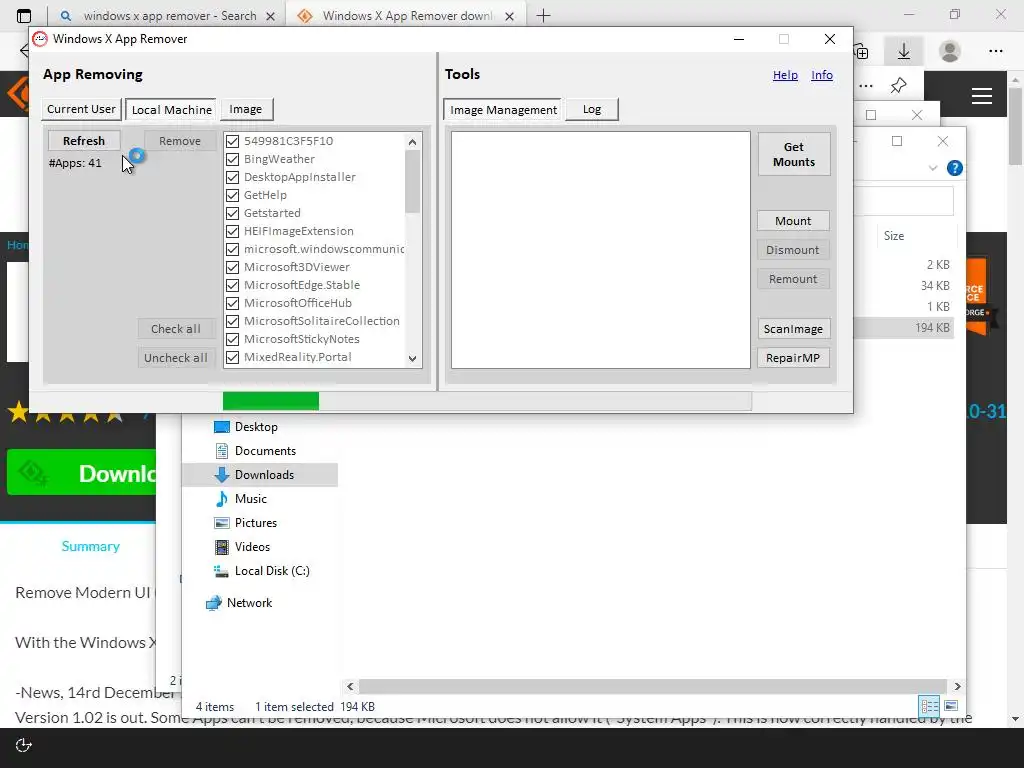Uncheck the GetHelp checkbox

(x=232, y=195)
